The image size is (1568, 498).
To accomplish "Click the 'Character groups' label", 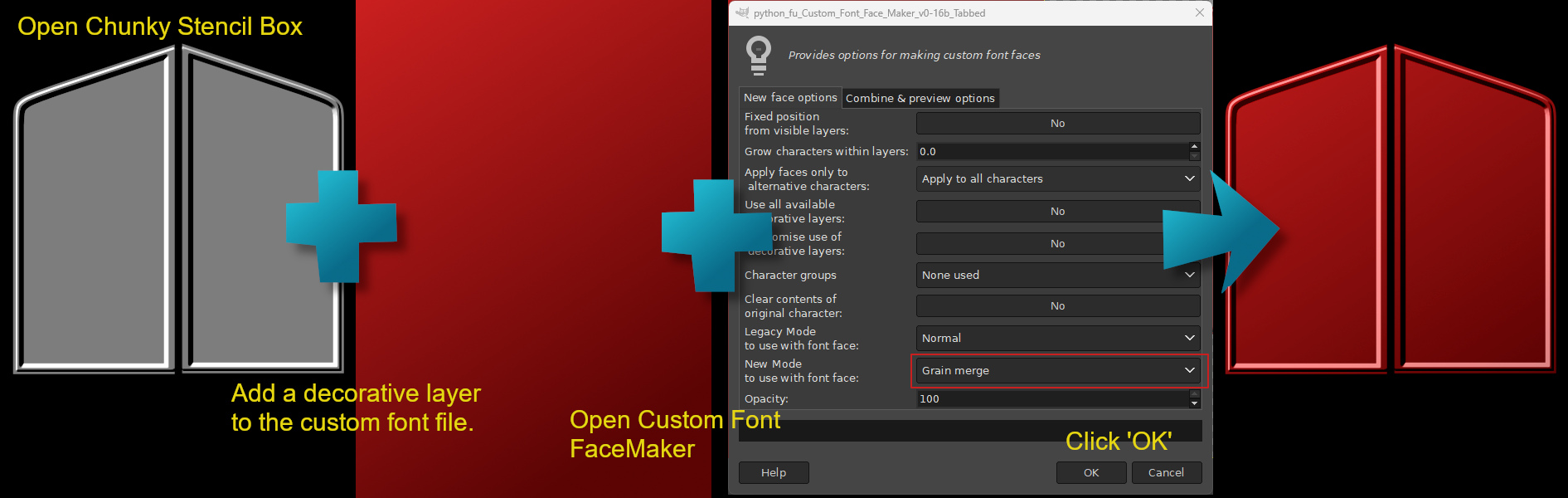I will 790,276.
